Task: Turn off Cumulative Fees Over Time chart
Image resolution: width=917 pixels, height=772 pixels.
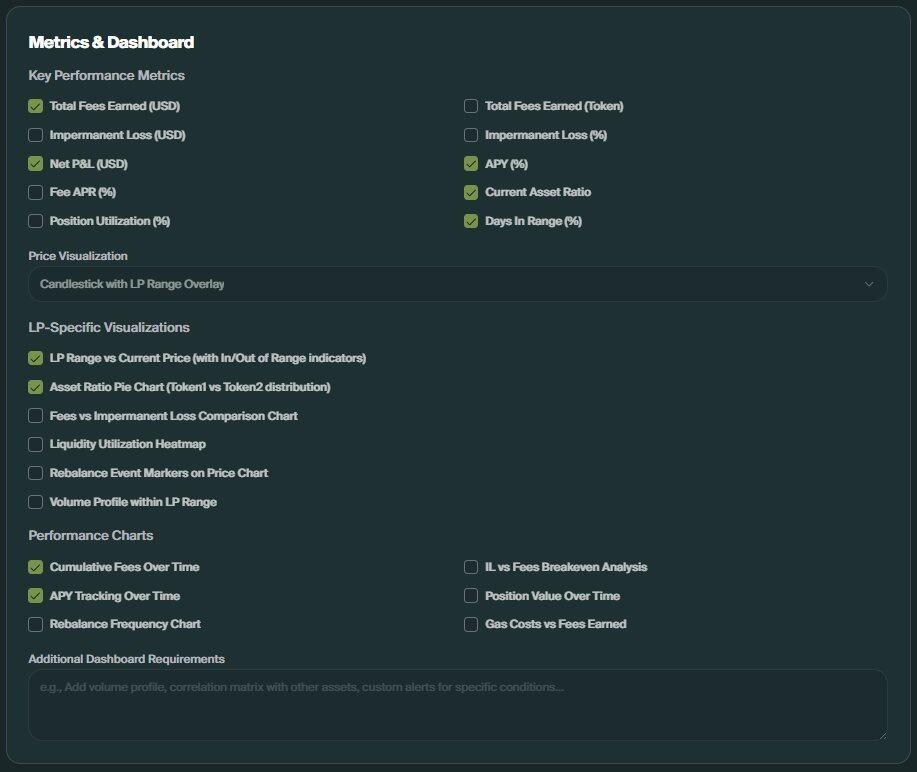Action: coord(36,567)
